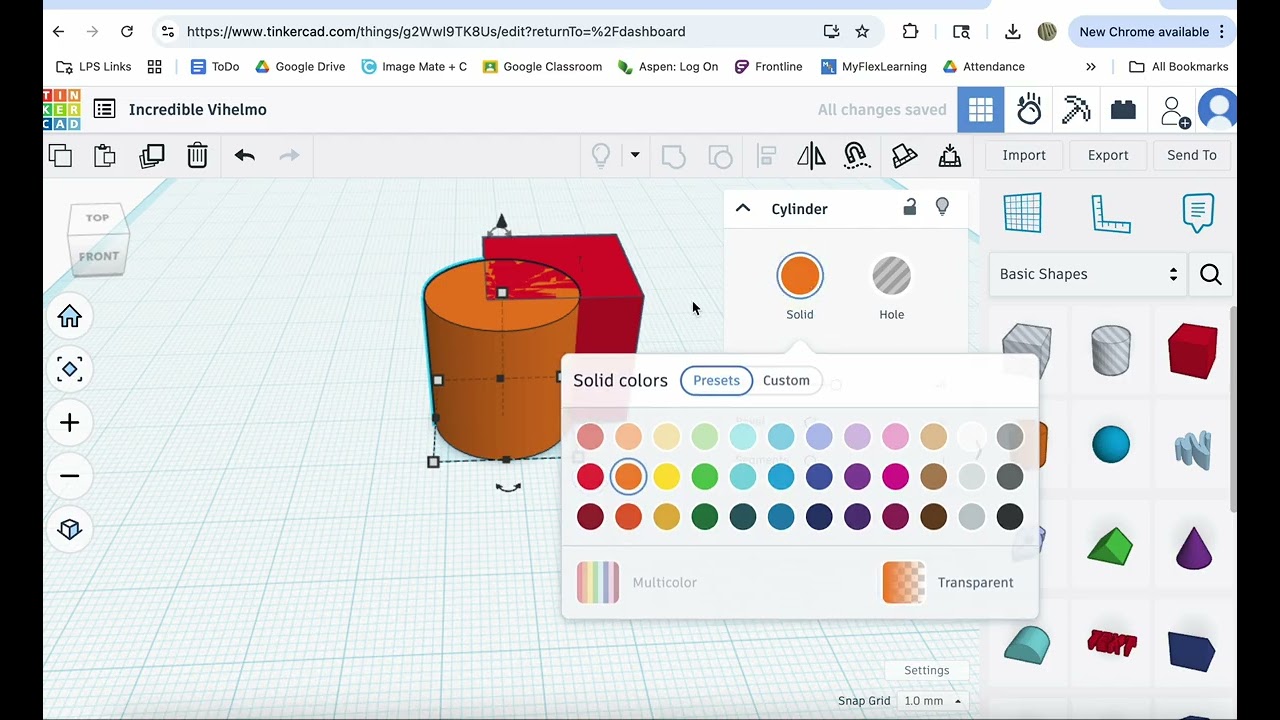This screenshot has height=720, width=1280.
Task: Switch to orthographic view cube icon
Action: (x=69, y=529)
